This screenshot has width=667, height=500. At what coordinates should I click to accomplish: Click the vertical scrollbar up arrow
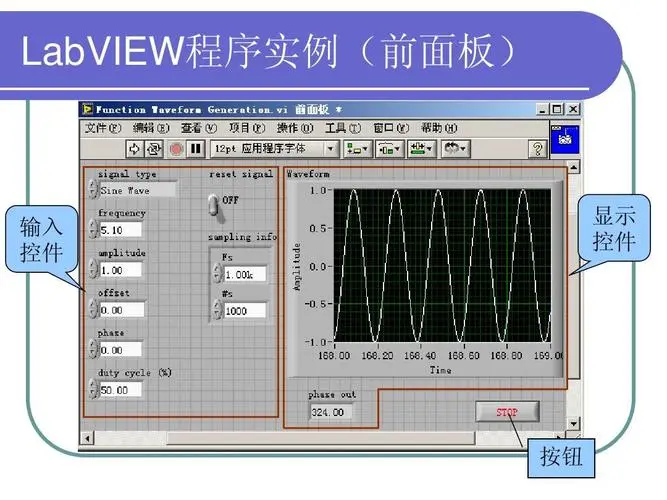click(573, 167)
